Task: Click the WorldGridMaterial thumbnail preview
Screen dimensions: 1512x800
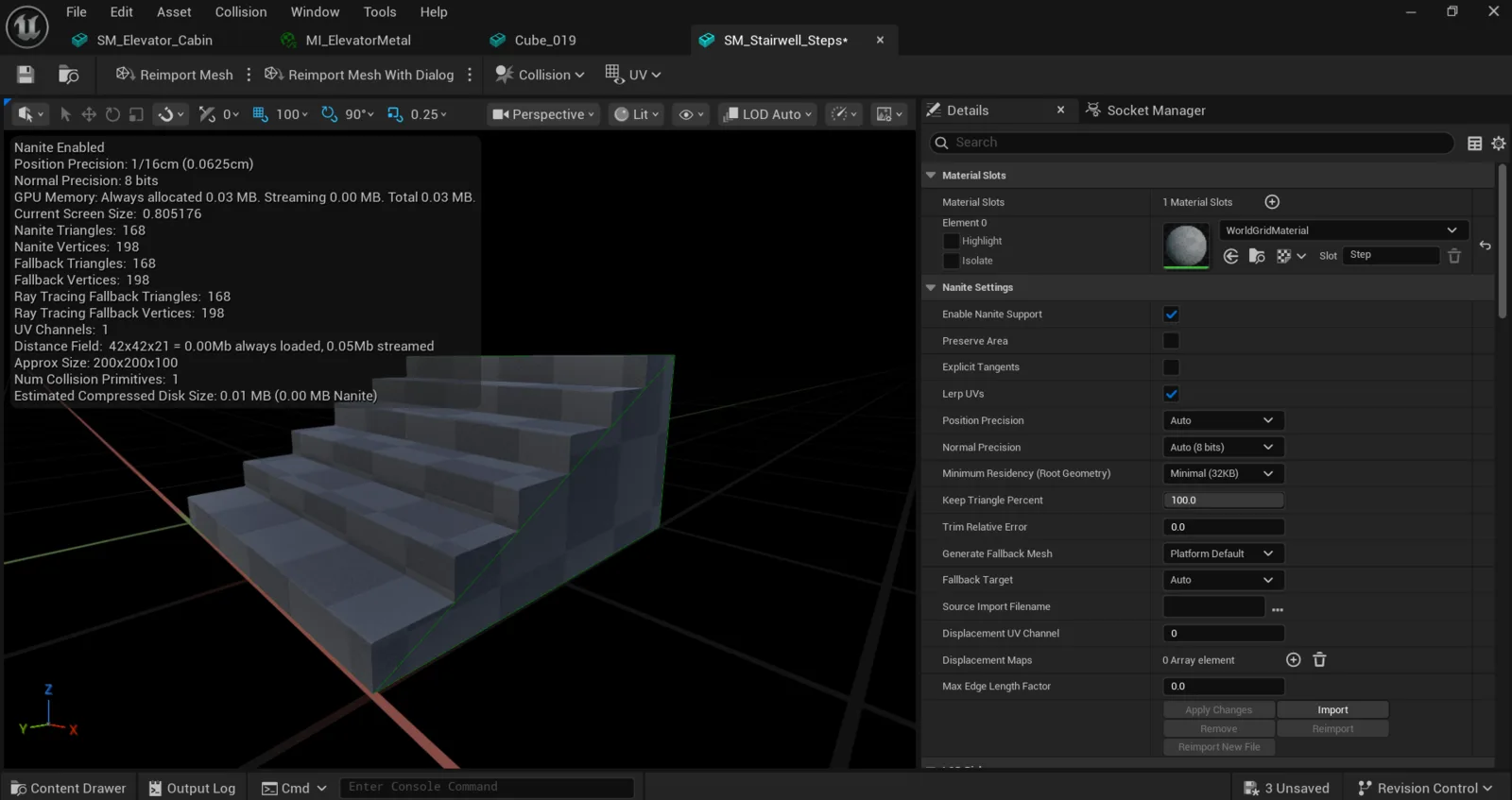Action: click(x=1186, y=246)
